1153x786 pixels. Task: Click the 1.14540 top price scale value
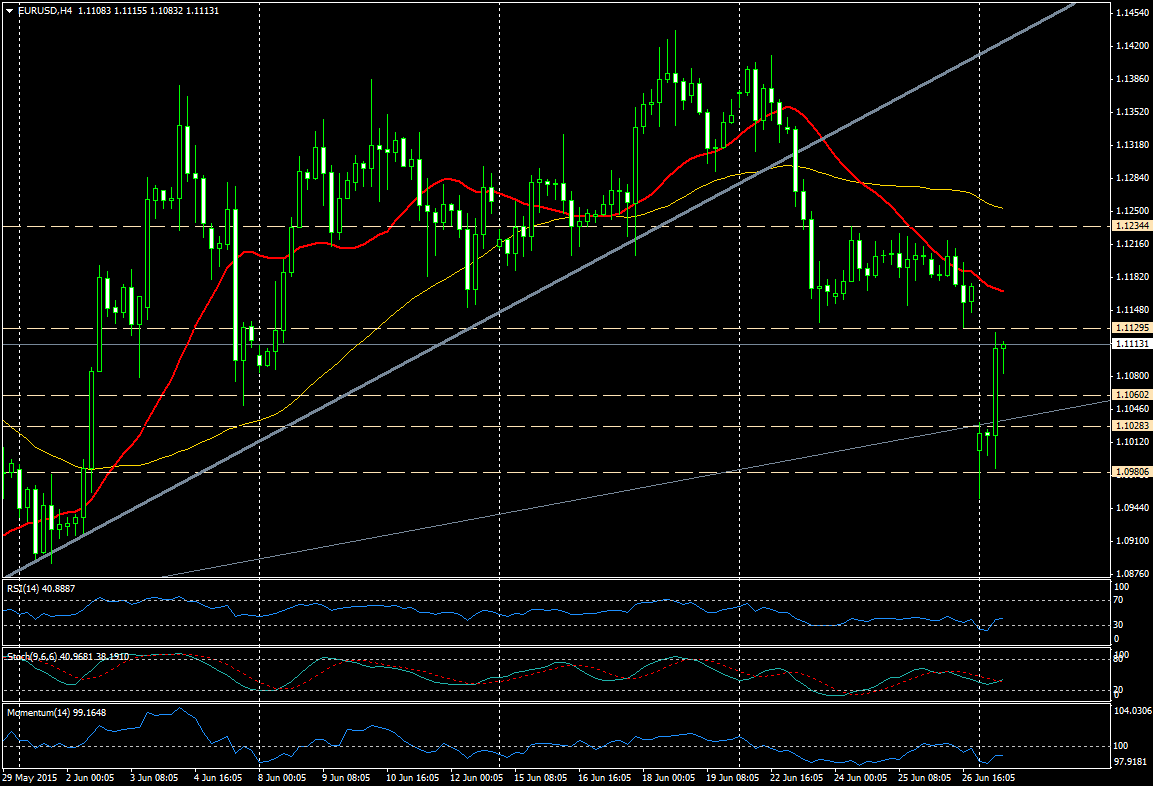click(1131, 13)
